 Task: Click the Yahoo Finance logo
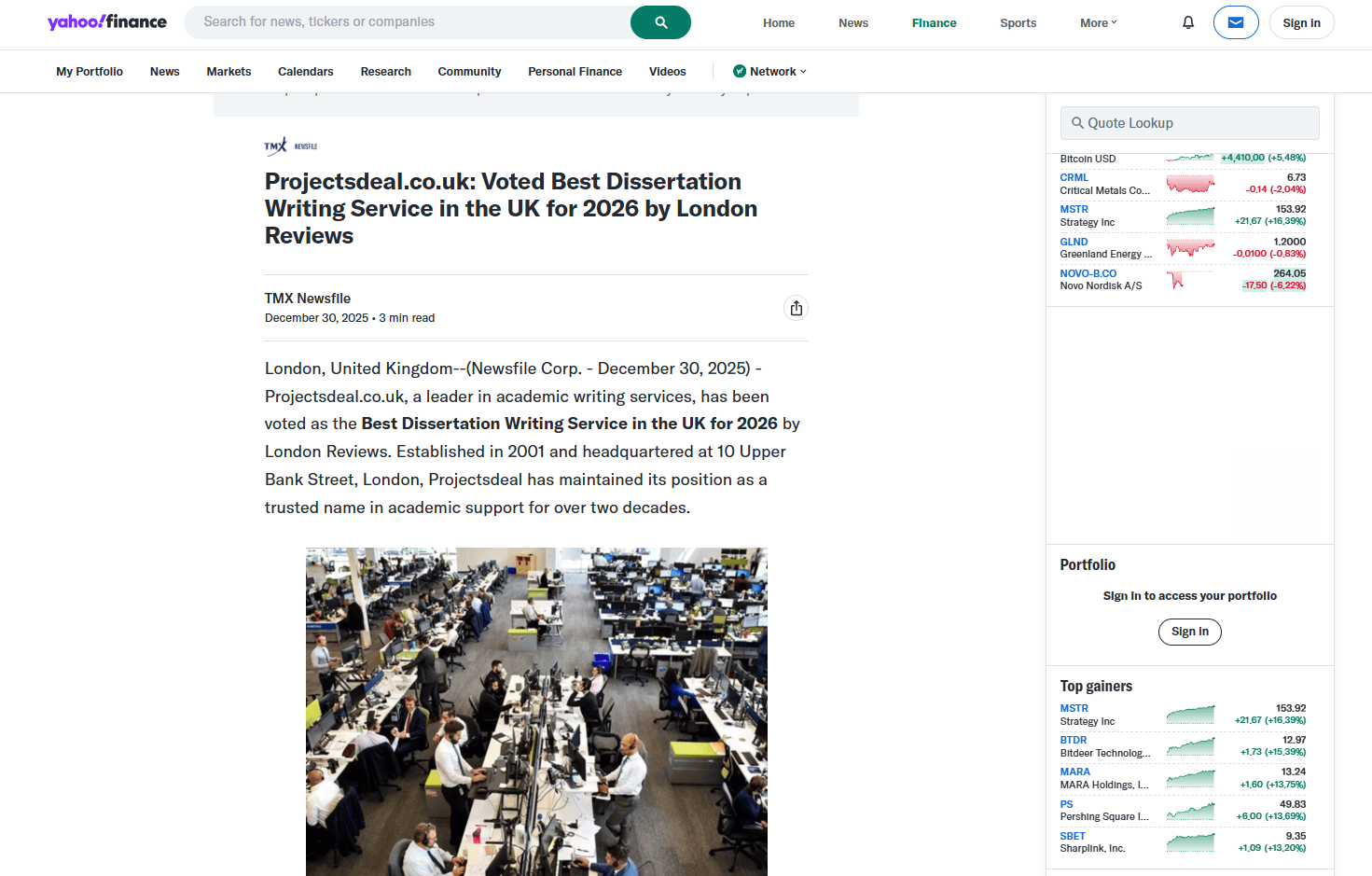pyautogui.click(x=107, y=21)
